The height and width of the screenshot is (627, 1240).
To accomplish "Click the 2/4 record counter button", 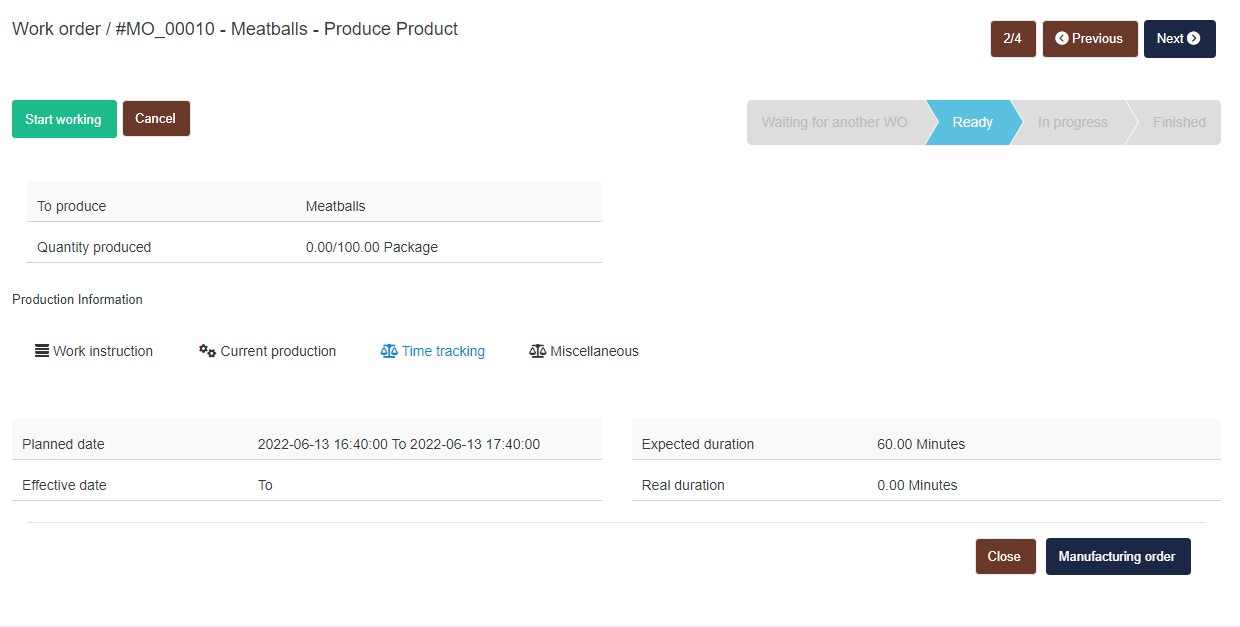I will click(1013, 39).
